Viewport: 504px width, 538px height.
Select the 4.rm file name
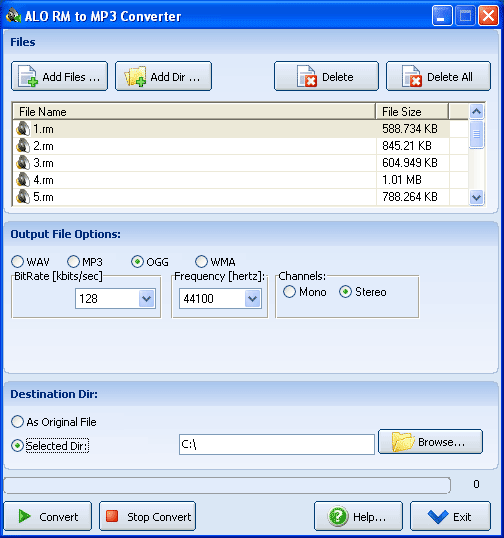coord(43,180)
